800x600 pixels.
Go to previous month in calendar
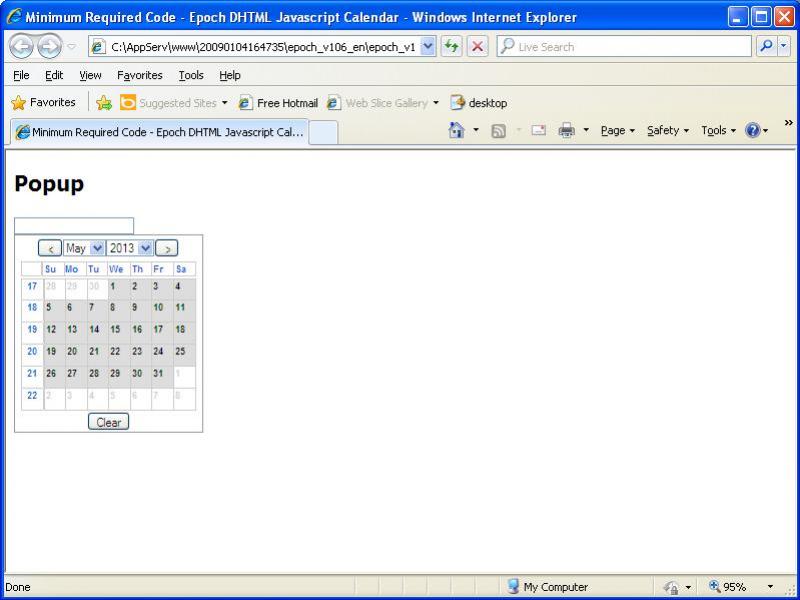click(x=50, y=248)
